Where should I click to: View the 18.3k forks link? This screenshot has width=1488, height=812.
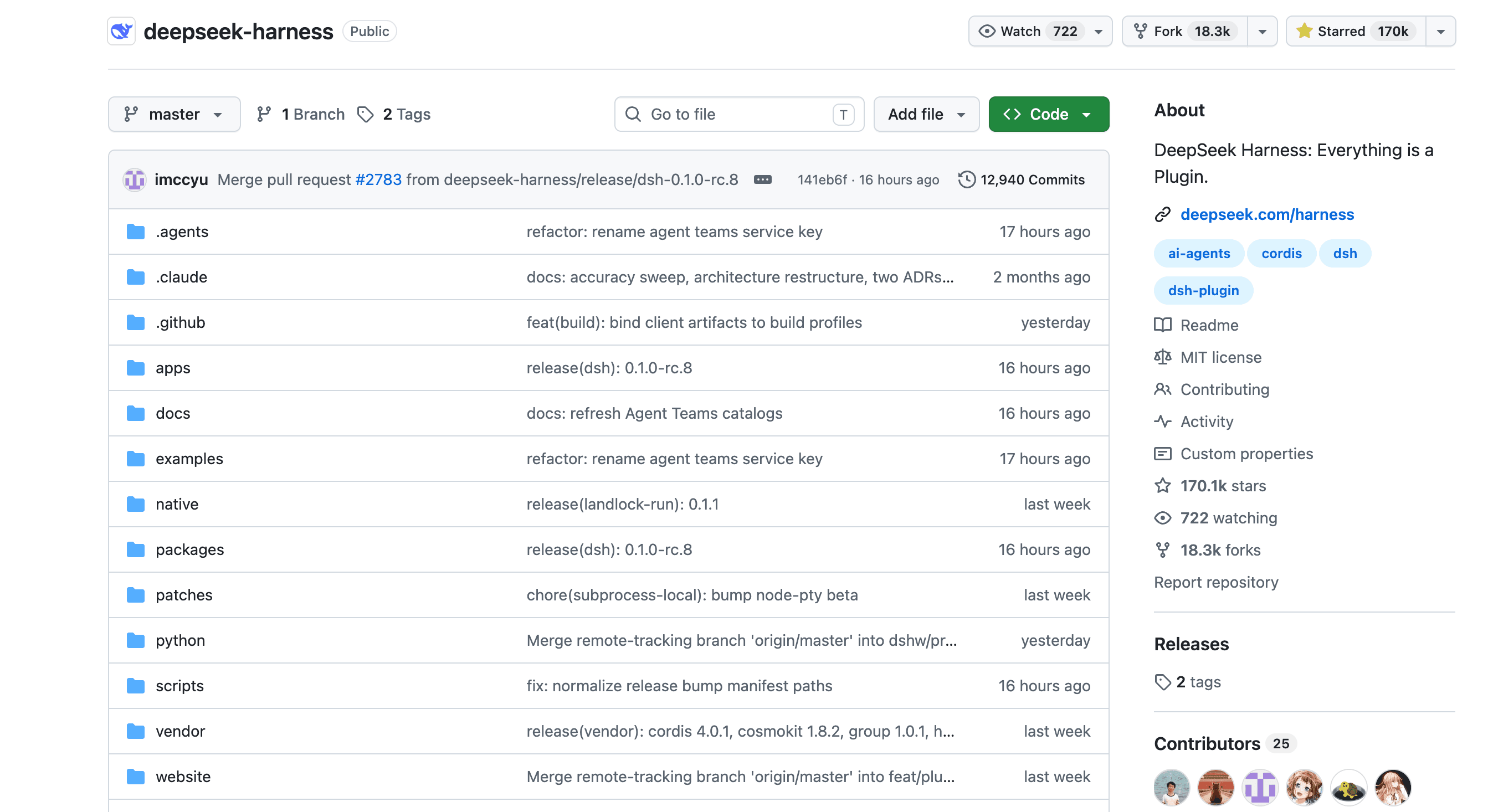[x=1220, y=551]
